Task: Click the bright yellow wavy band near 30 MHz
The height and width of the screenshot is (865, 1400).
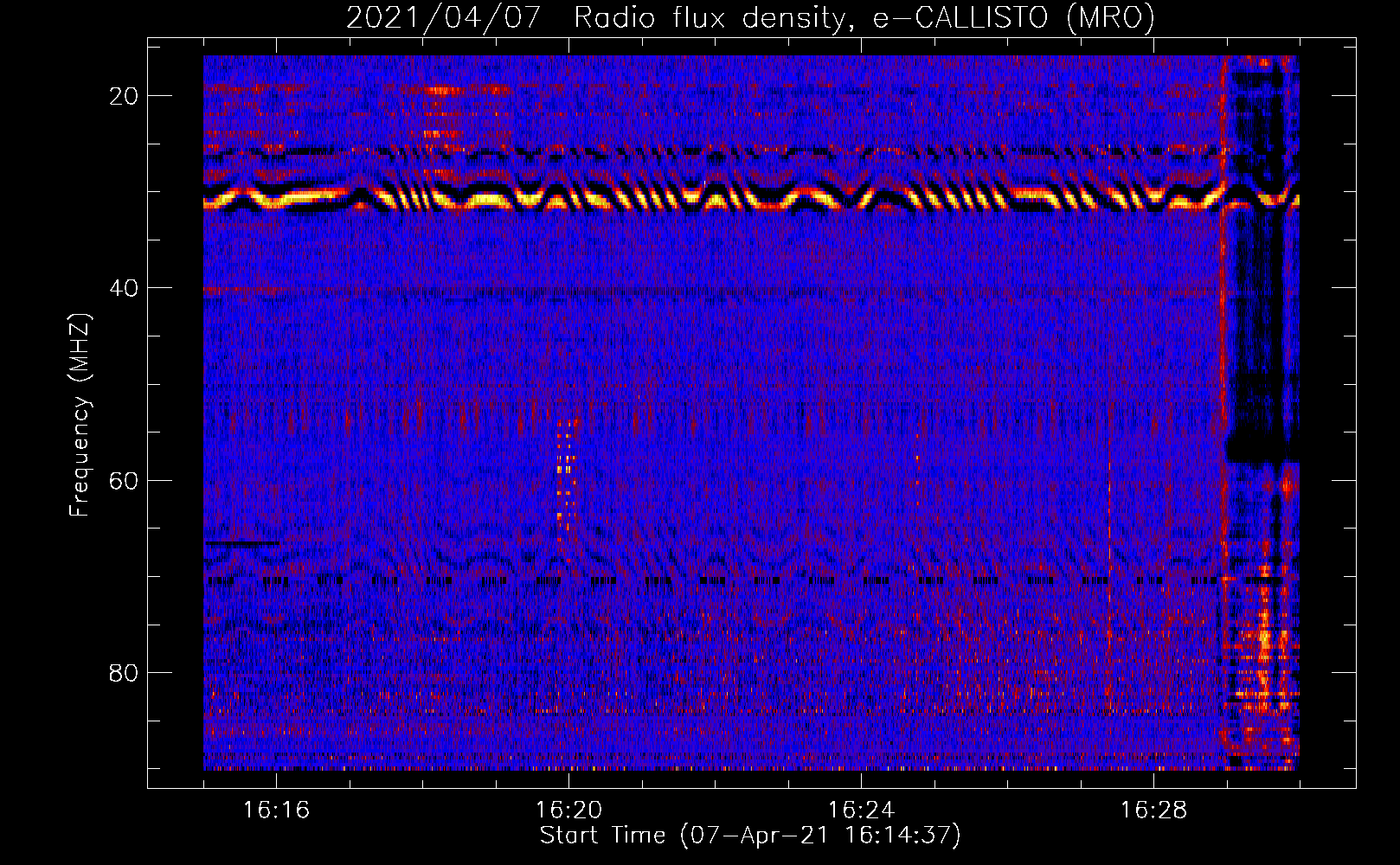Action: [x=751, y=197]
